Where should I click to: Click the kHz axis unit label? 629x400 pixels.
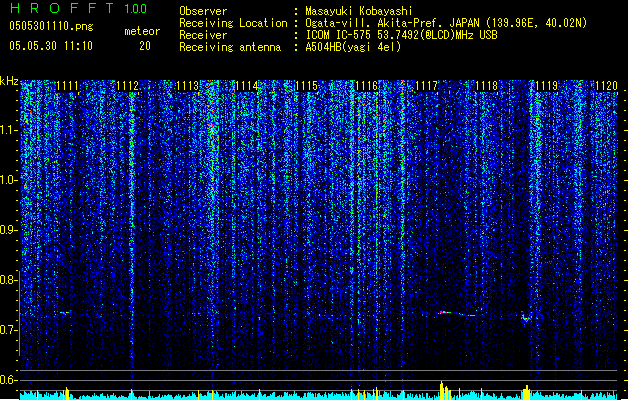coord(9,81)
